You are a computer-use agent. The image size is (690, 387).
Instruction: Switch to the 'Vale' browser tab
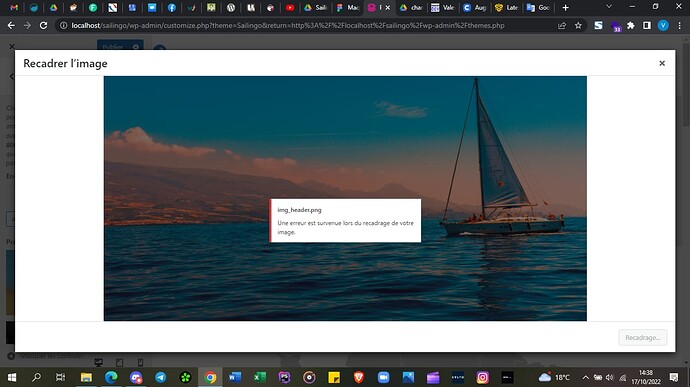pos(443,7)
